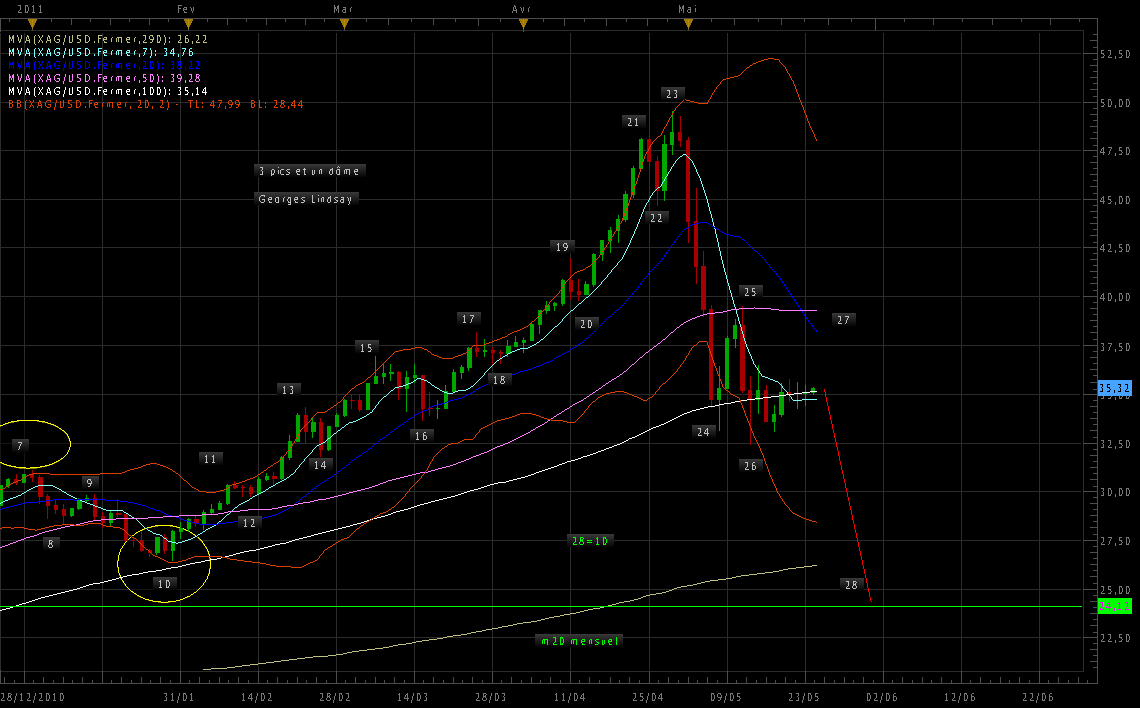Viewport: 1140px width, 708px height.
Task: Select annotation label 7 inside yellow ellipse
Action: coord(21,443)
